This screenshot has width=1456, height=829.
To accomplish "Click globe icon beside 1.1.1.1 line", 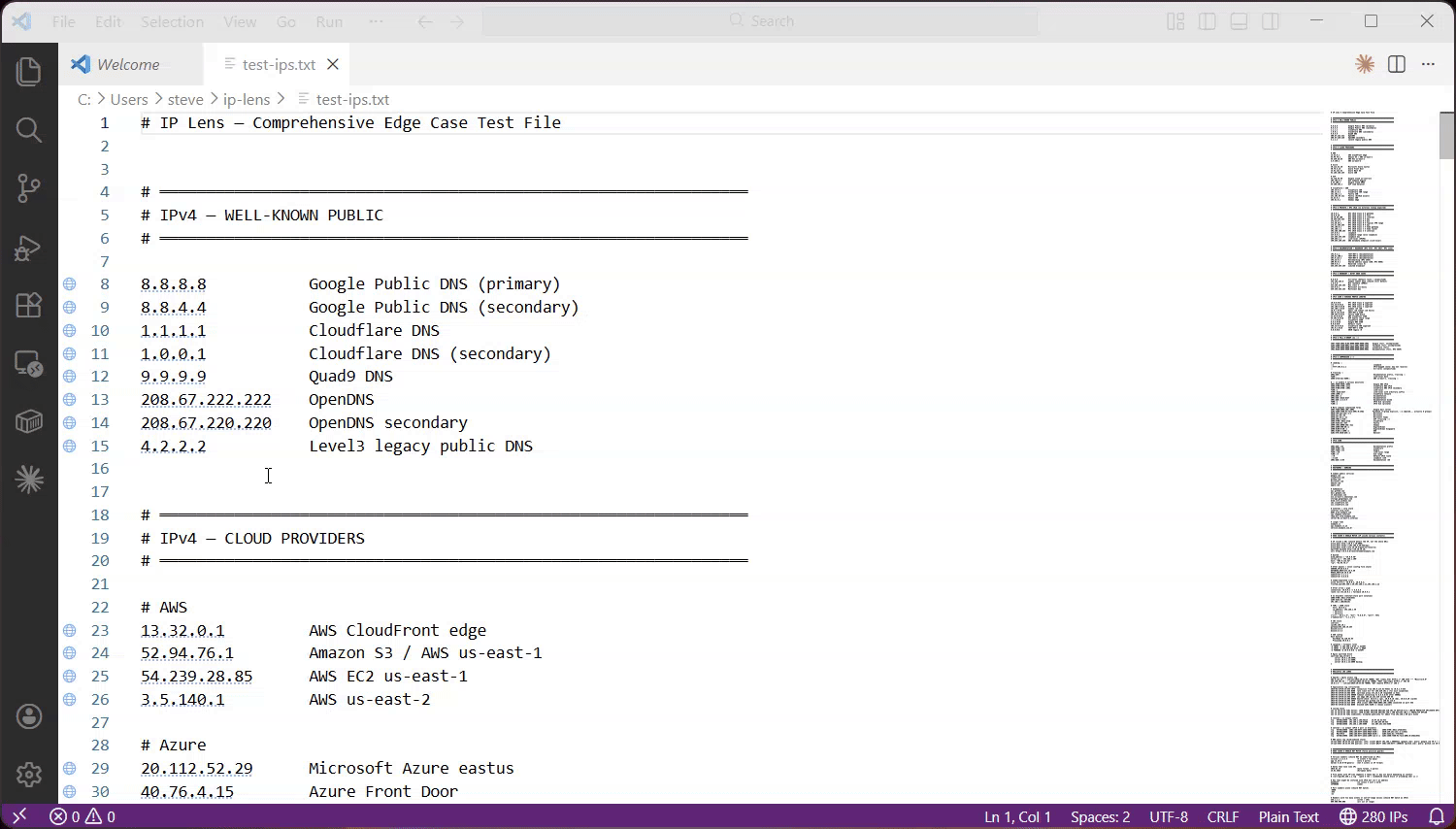I will click(x=70, y=330).
